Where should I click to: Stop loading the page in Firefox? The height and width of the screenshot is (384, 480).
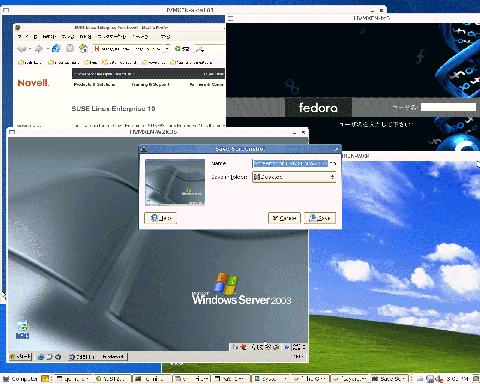click(70, 49)
